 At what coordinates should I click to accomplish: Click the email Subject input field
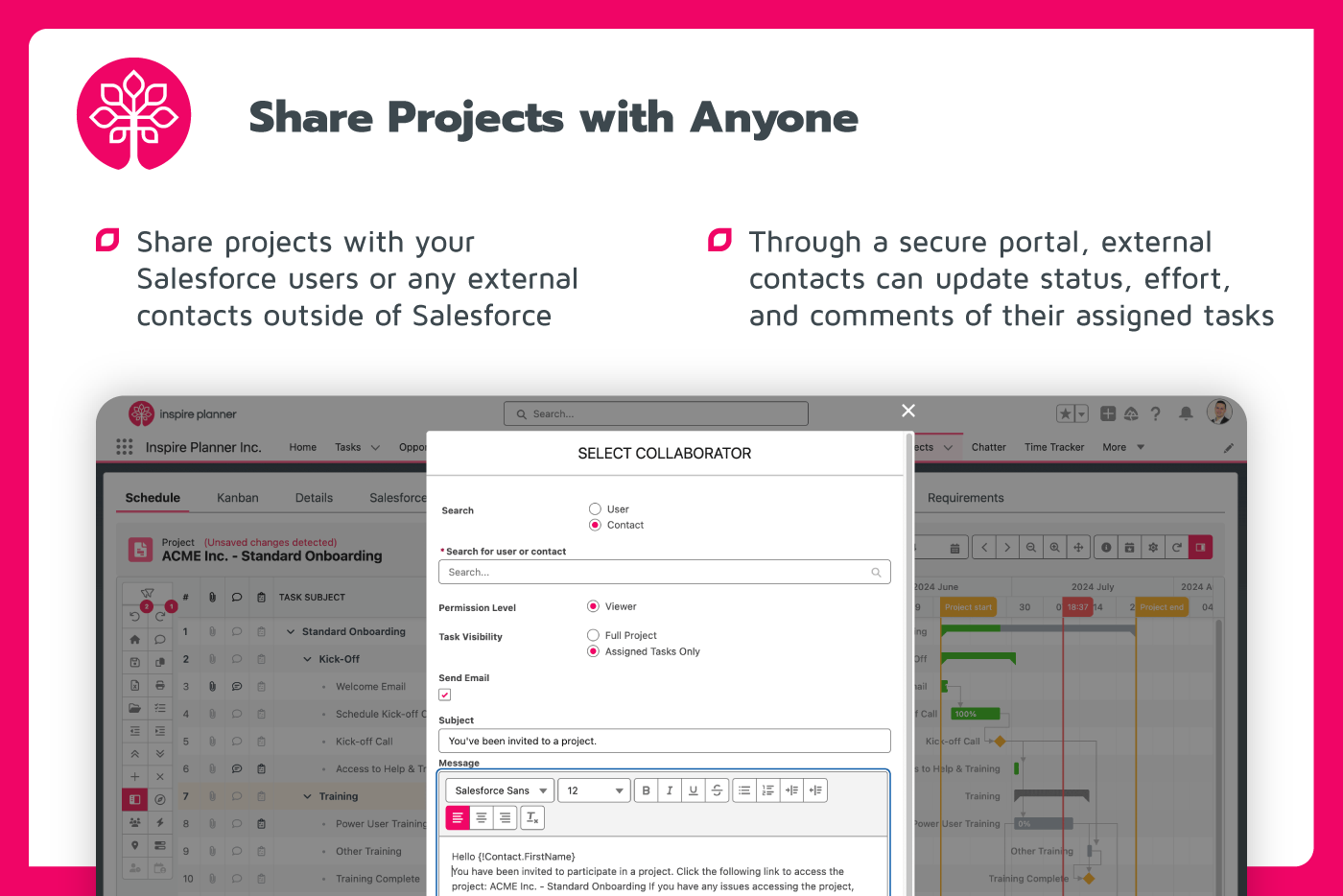(x=665, y=741)
